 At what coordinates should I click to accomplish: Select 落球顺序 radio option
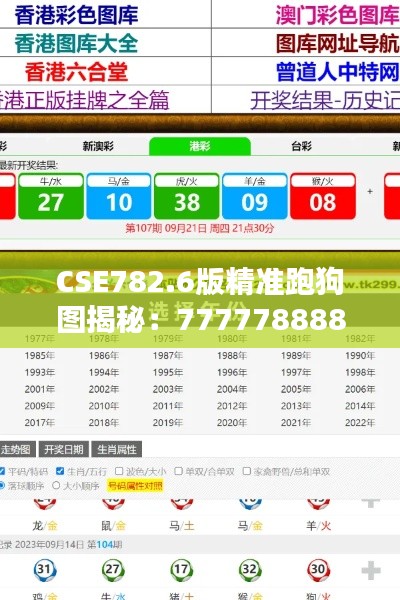(2, 486)
